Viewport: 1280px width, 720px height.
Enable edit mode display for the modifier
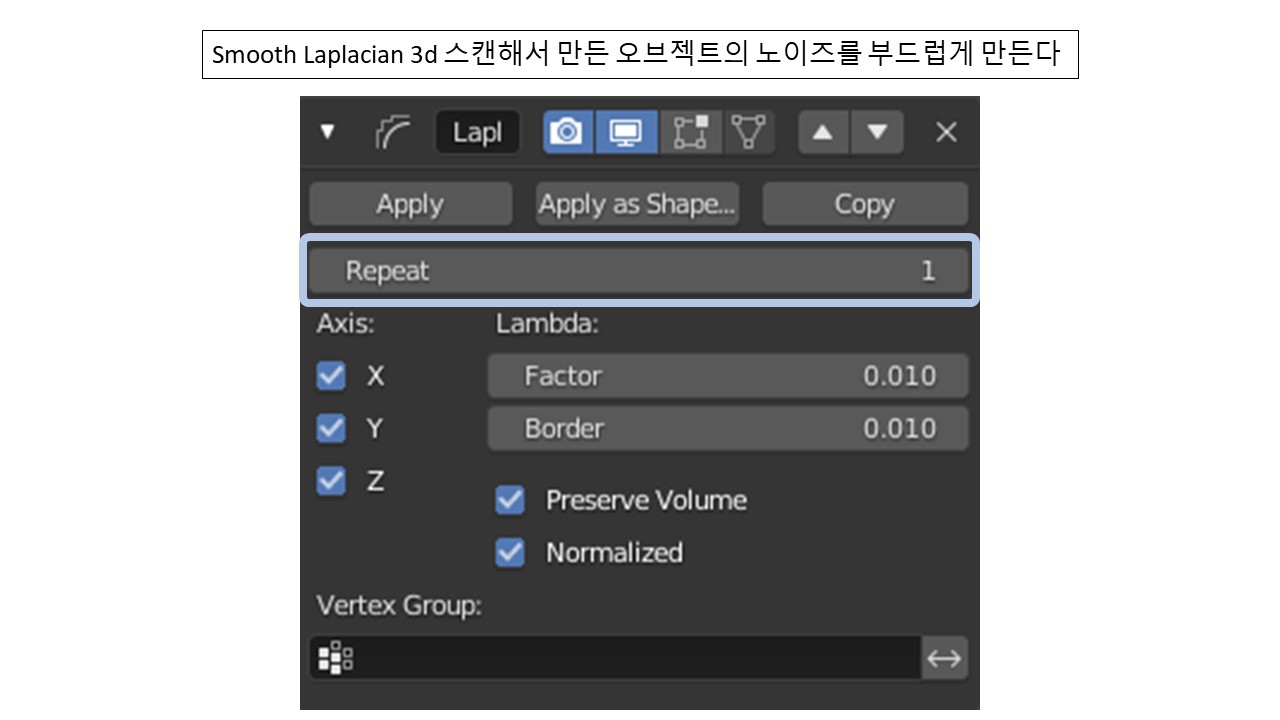pos(691,131)
